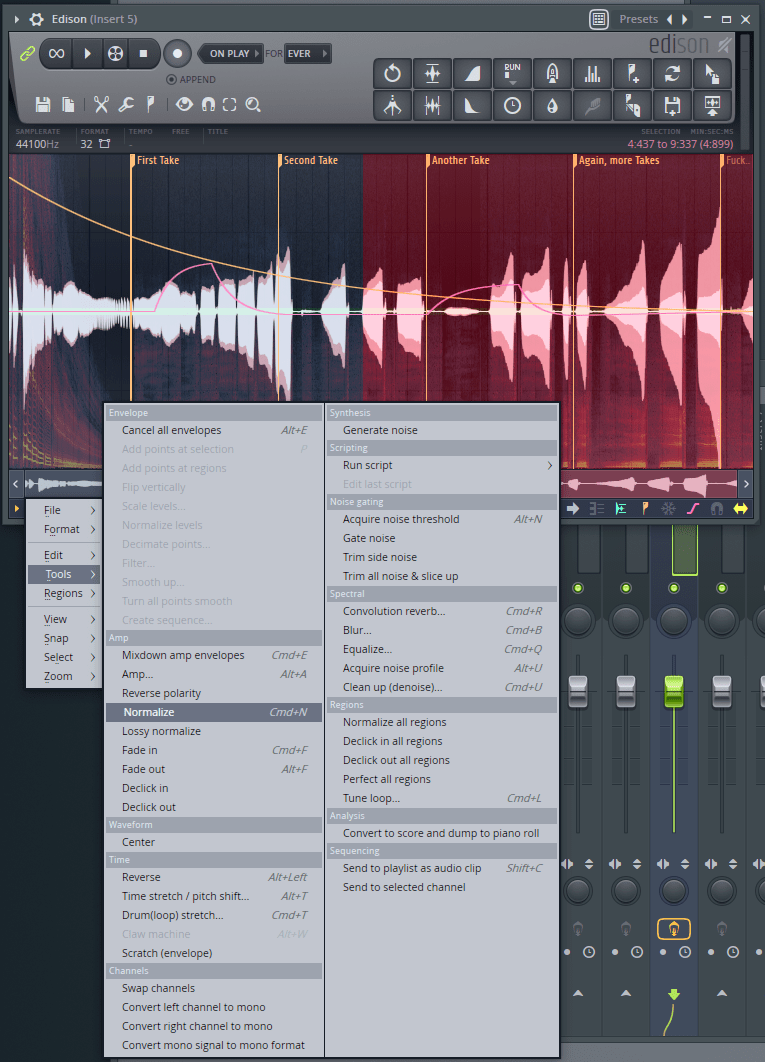The image size is (765, 1062).
Task: Open the EVER duration dropdown
Action: [x=307, y=54]
